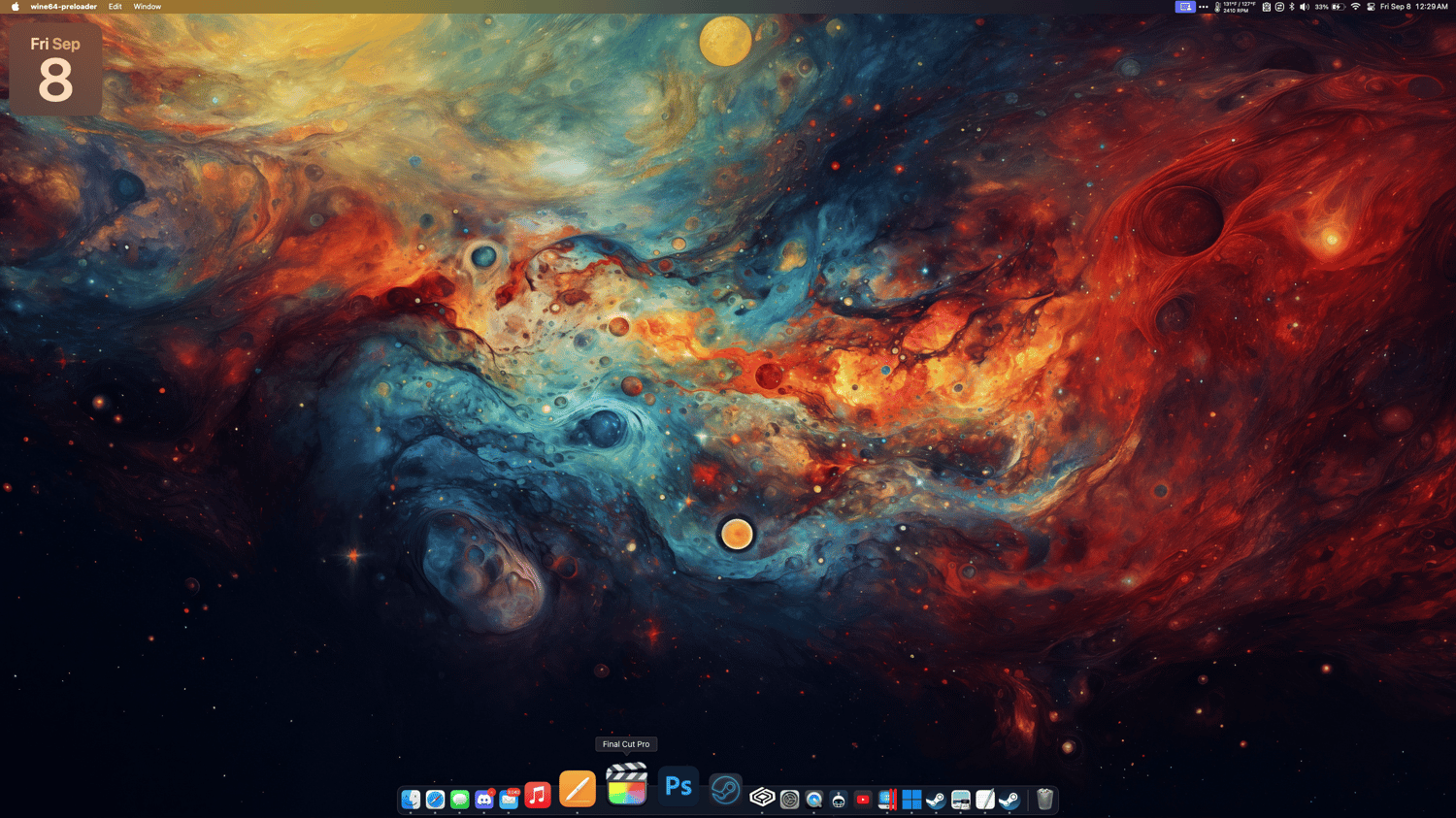Viewport: 1456px width, 818px height.
Task: Open the screenshot-thumbnail app icon in the Dock
Action: 960,800
